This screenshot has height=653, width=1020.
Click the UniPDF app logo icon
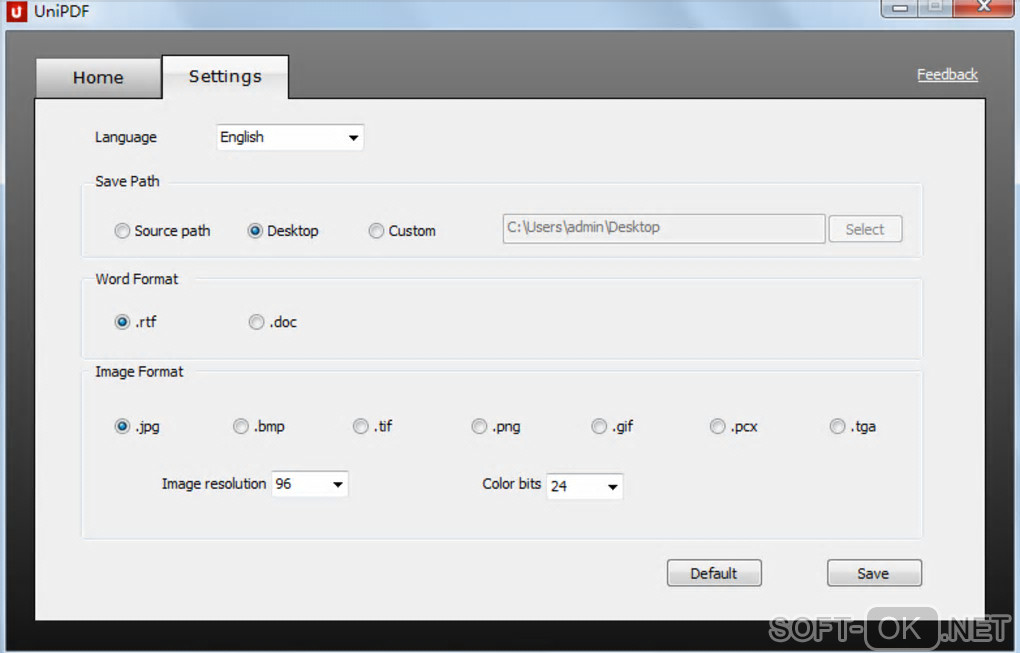(16, 11)
